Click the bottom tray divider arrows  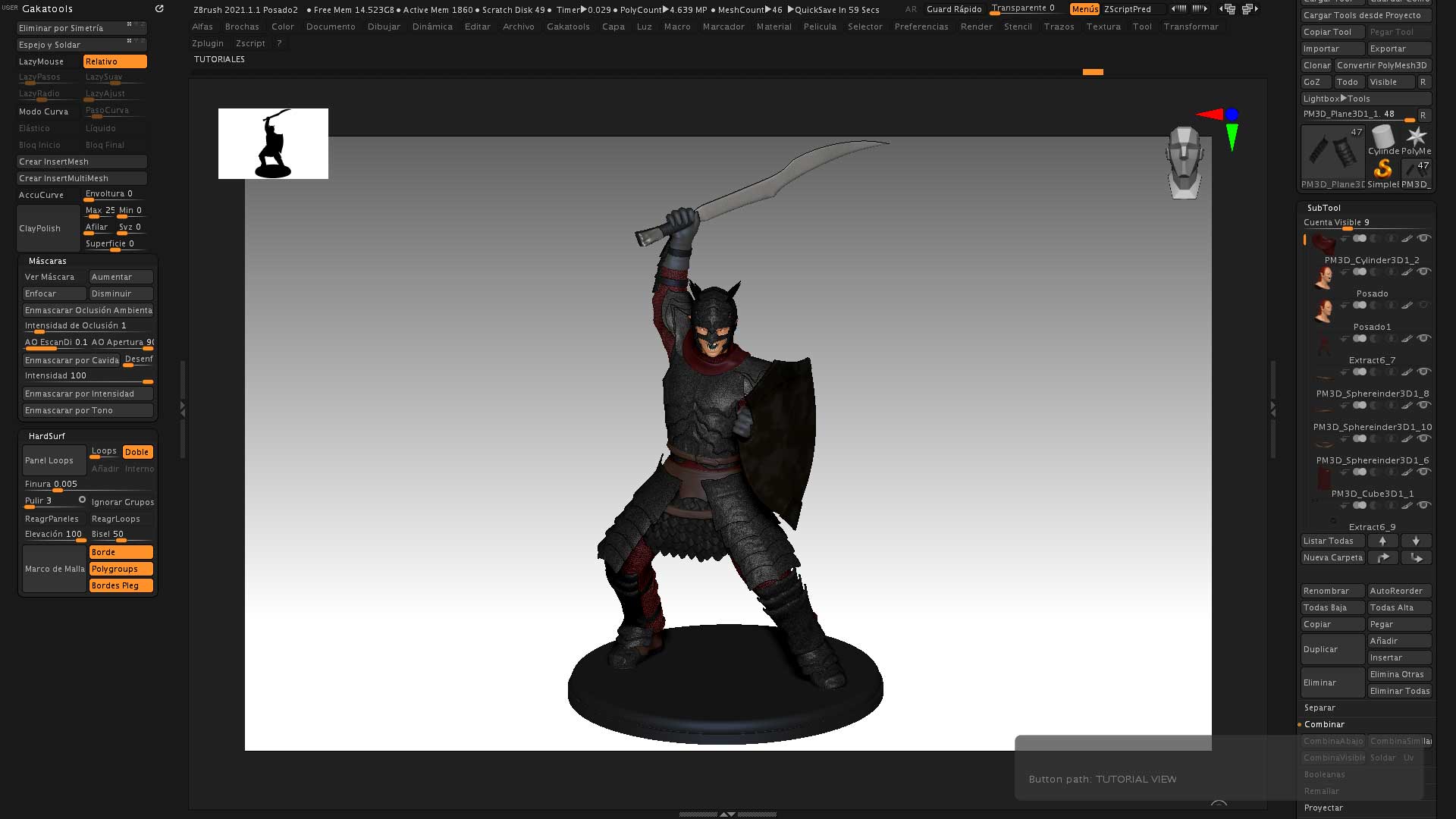point(727,814)
